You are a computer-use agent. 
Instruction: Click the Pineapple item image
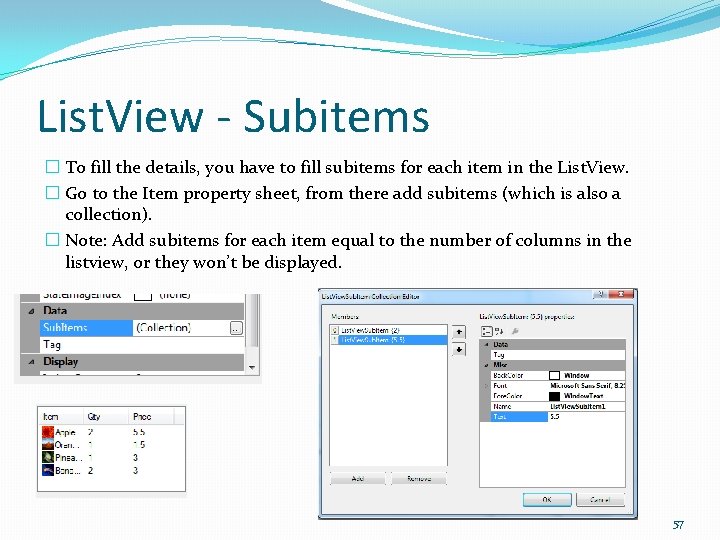[x=48, y=457]
